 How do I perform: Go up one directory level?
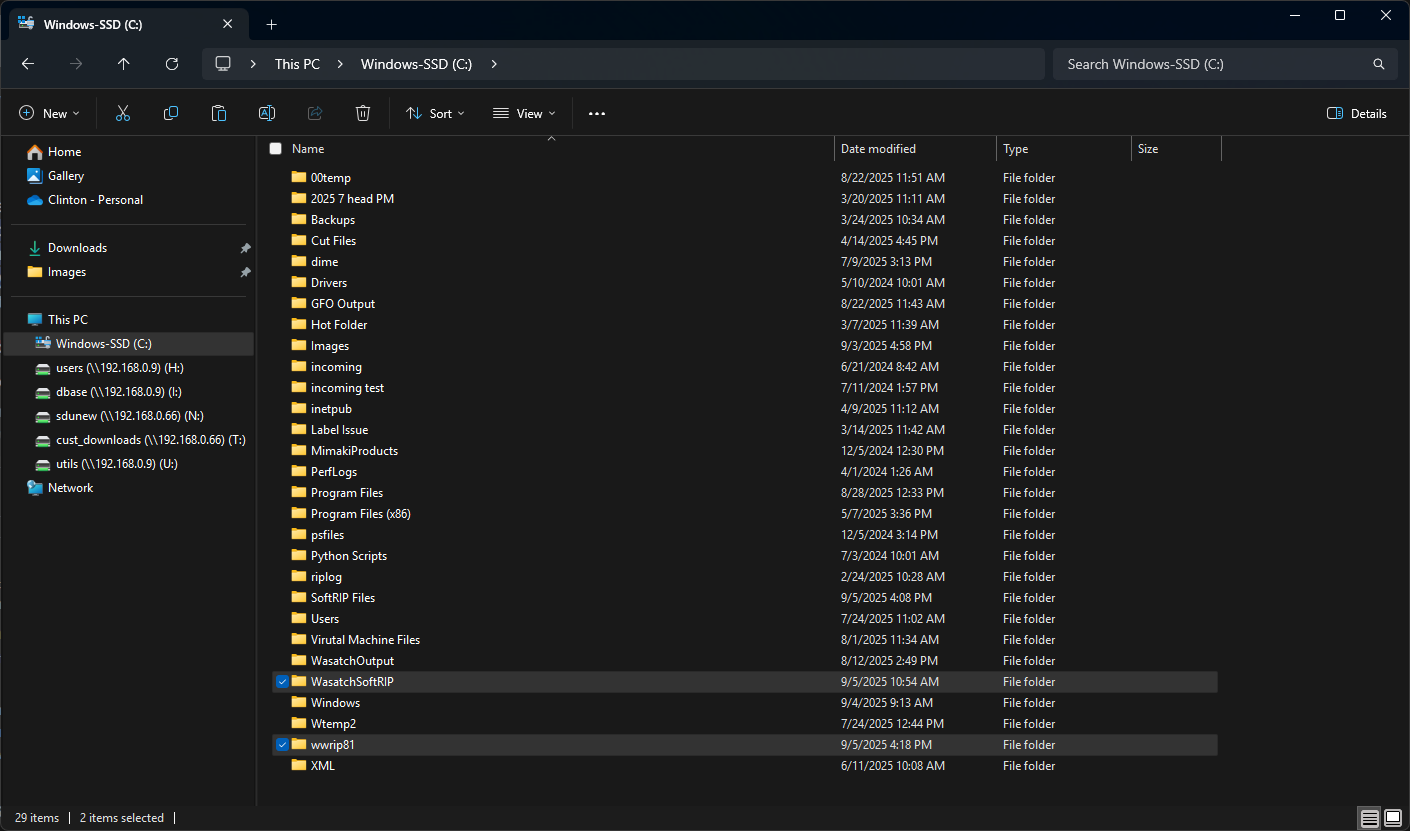pos(124,64)
